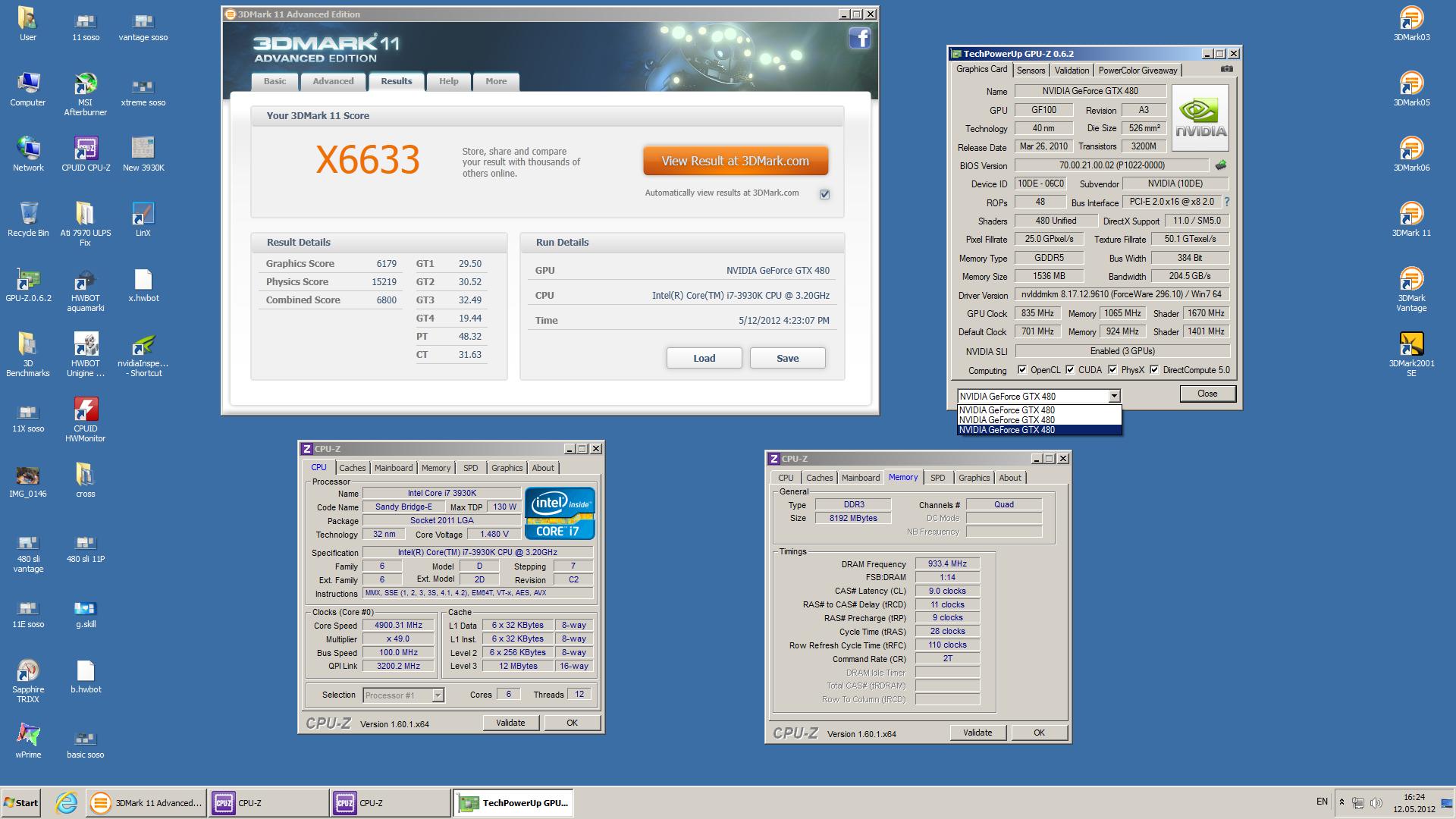Open PowerColor Giveaway tab in GPU-Z
Image resolution: width=1456 pixels, height=819 pixels.
[1137, 70]
